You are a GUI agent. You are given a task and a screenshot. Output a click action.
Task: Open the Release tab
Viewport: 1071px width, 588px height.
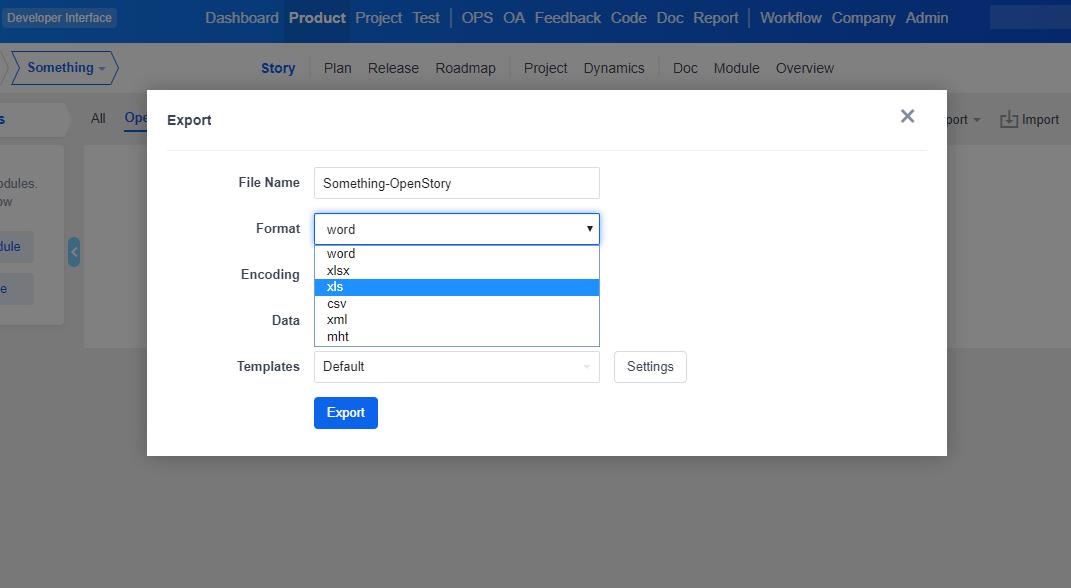click(x=393, y=68)
